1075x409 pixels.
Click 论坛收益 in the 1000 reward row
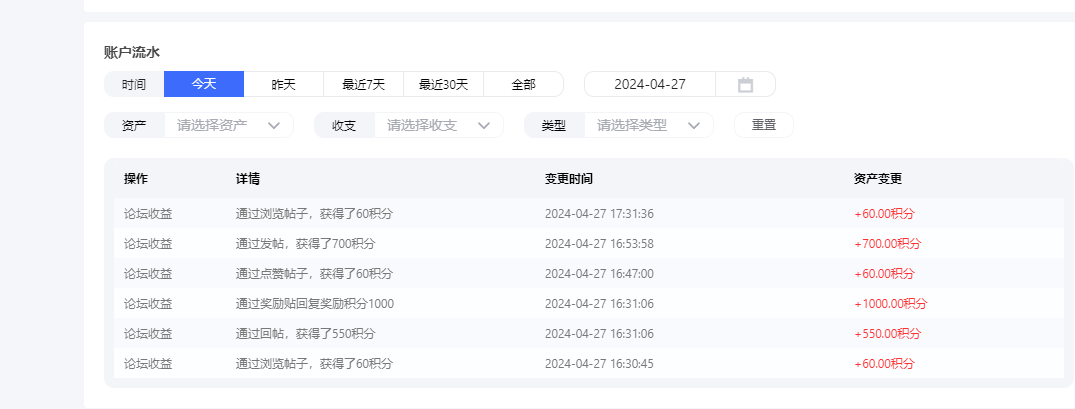click(x=148, y=304)
